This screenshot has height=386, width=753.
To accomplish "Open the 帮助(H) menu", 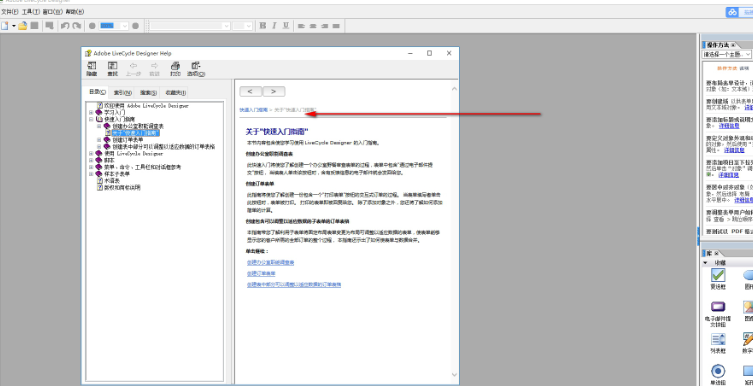I will pos(74,12).
